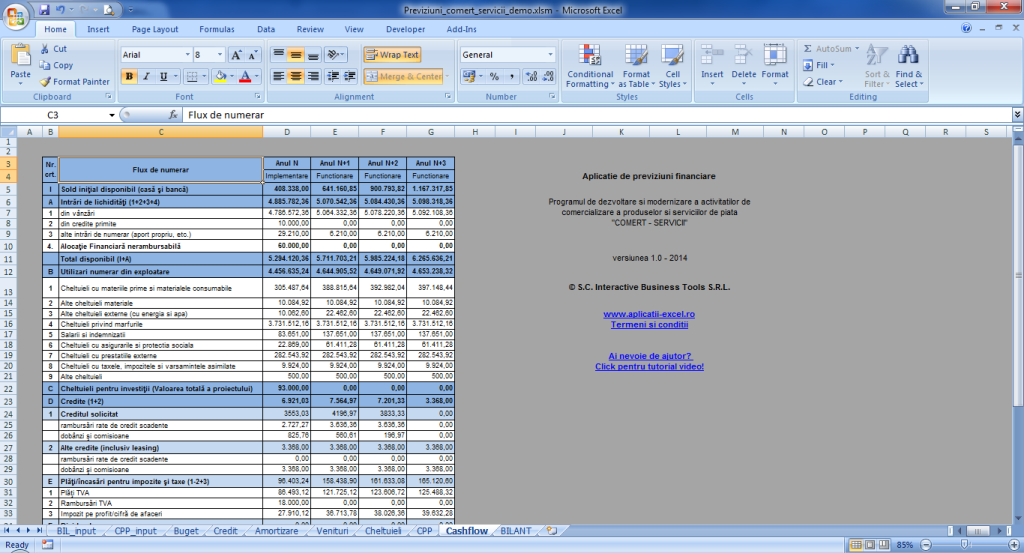Open the Fill Color bucket

[221, 76]
